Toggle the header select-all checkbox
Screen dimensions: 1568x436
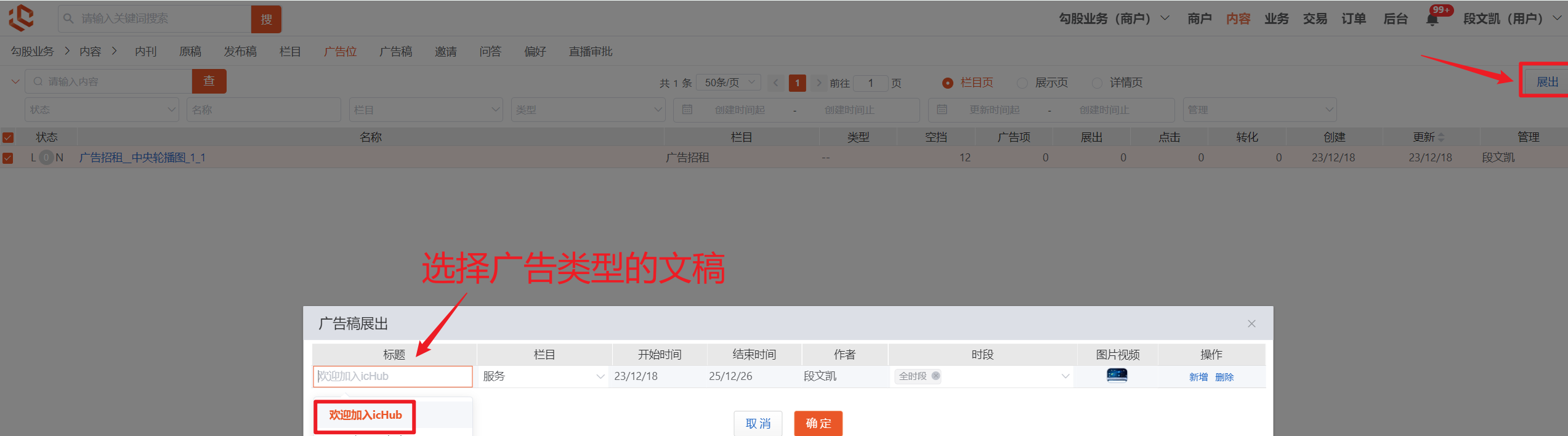point(8,137)
